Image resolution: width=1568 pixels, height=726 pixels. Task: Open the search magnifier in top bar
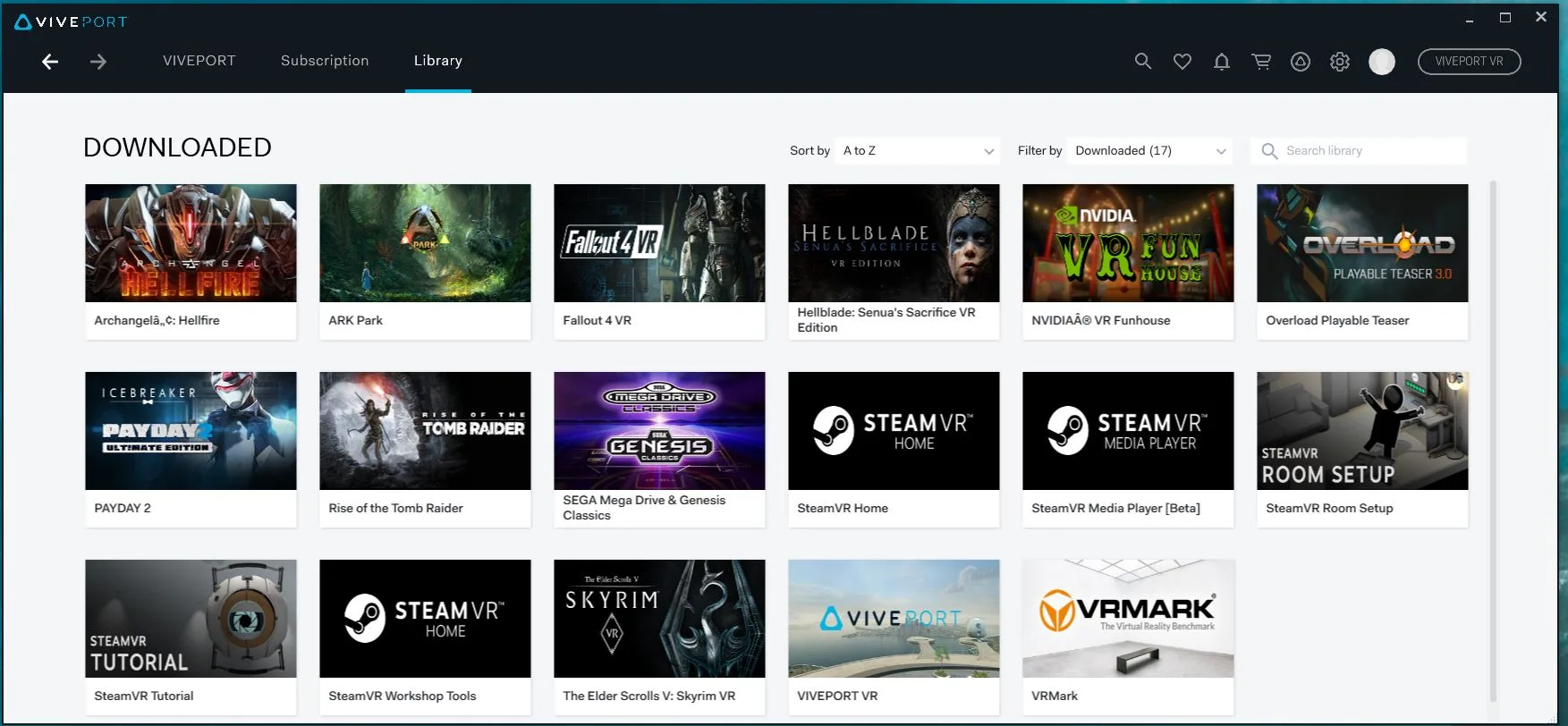pos(1142,61)
